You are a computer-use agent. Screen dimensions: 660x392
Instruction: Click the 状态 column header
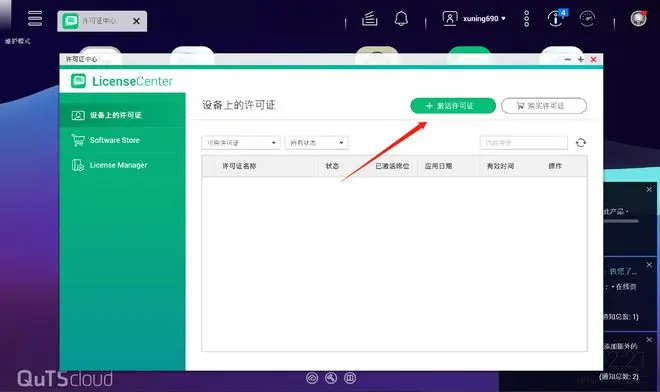tap(332, 166)
